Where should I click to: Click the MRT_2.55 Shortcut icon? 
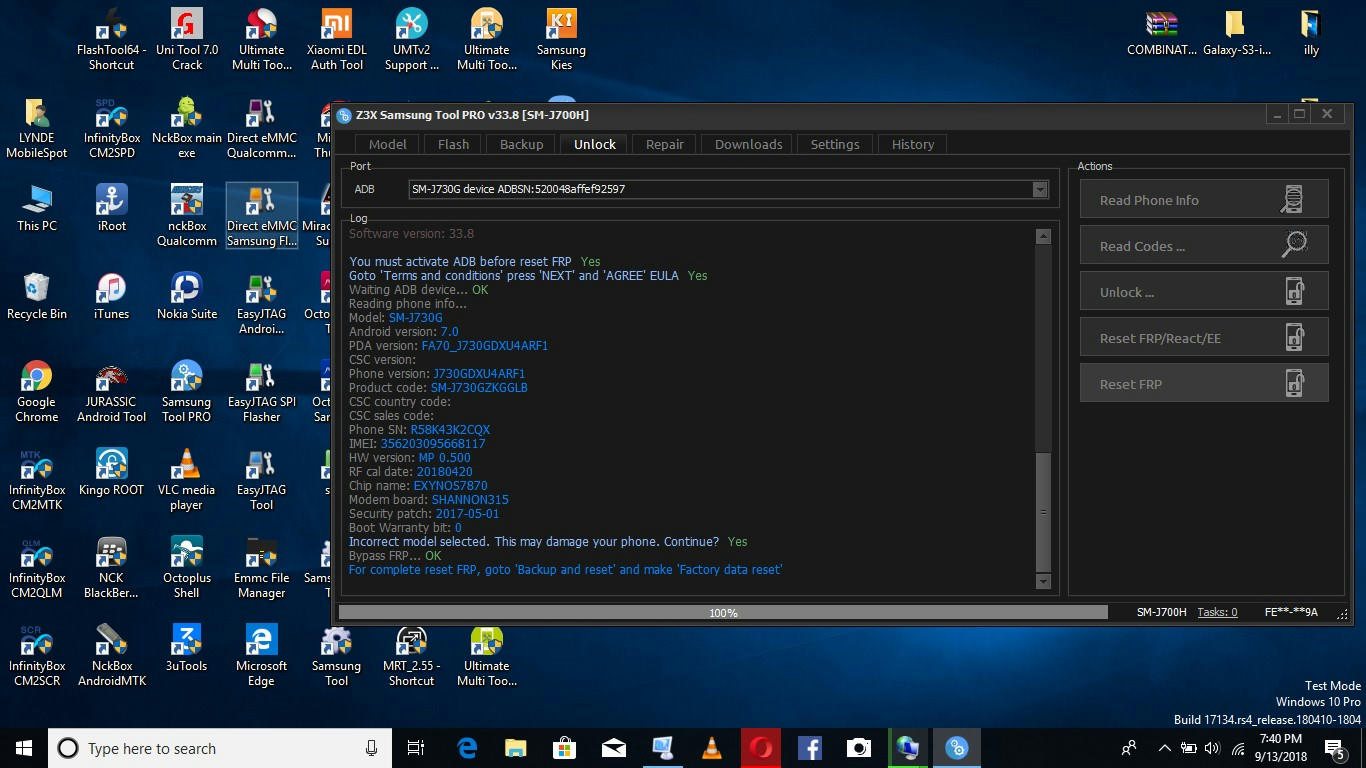click(412, 656)
